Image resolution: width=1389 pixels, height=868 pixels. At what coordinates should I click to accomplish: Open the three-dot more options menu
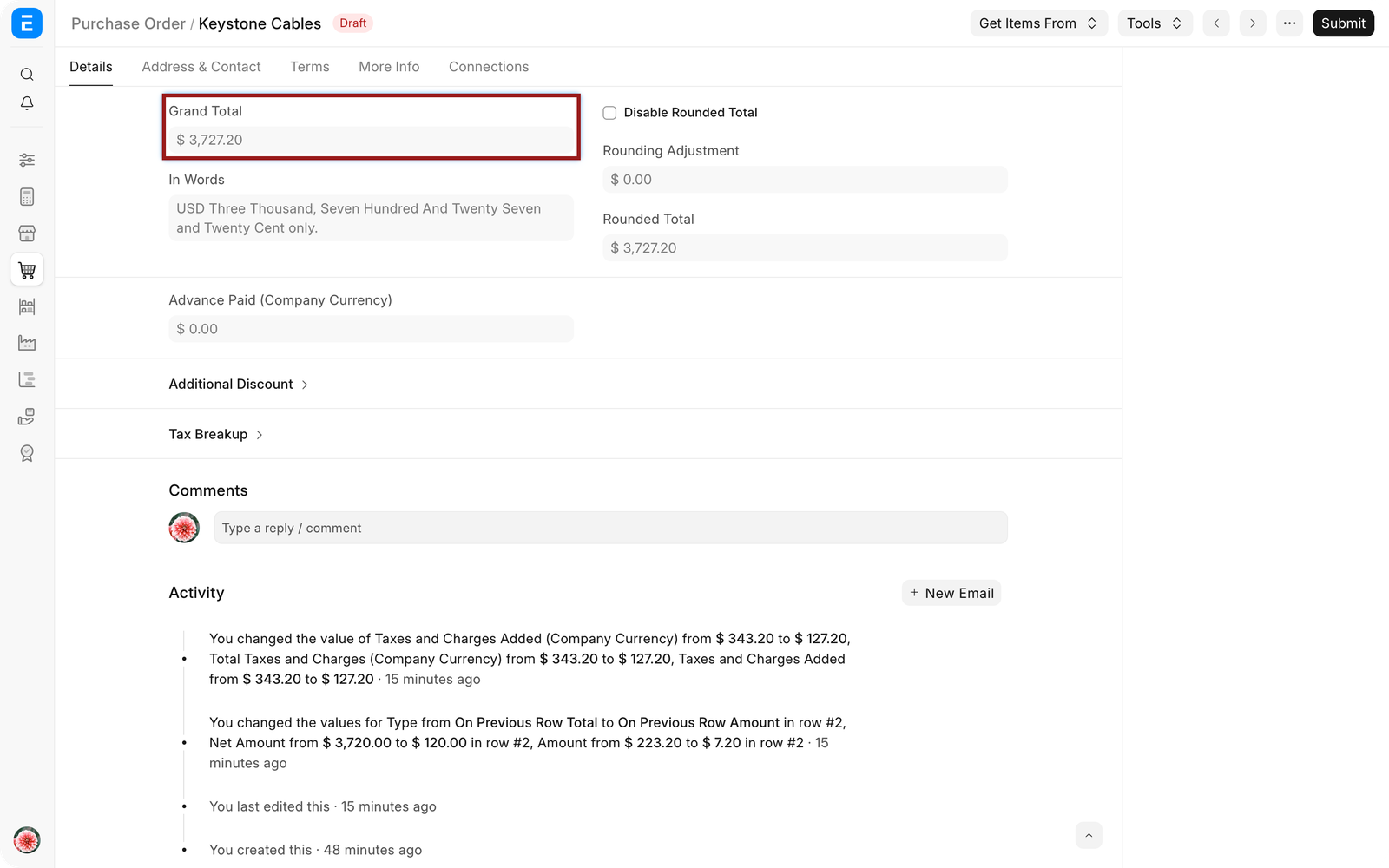[x=1289, y=23]
